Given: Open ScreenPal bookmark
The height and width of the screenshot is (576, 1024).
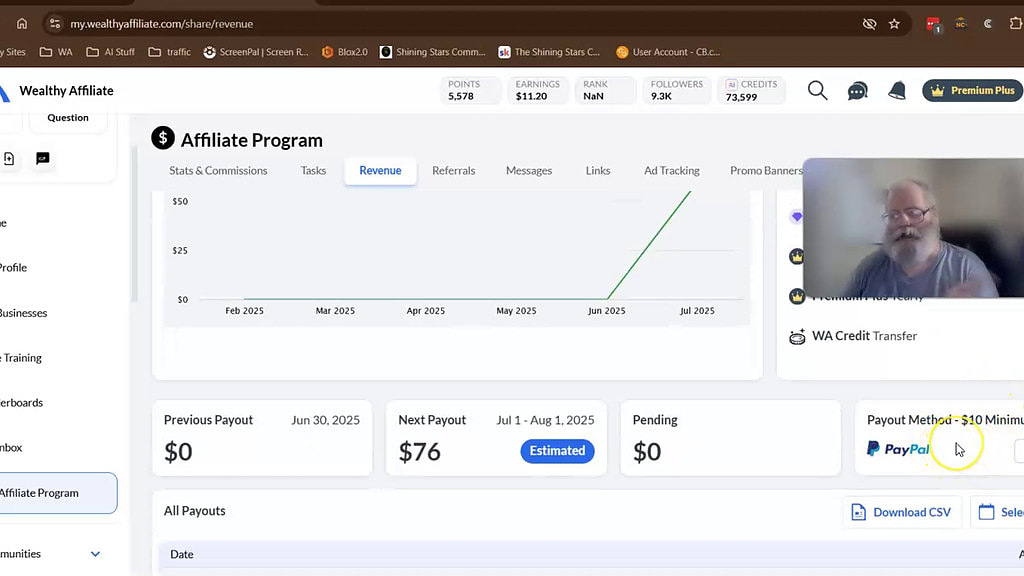Looking at the screenshot, I should [255, 52].
